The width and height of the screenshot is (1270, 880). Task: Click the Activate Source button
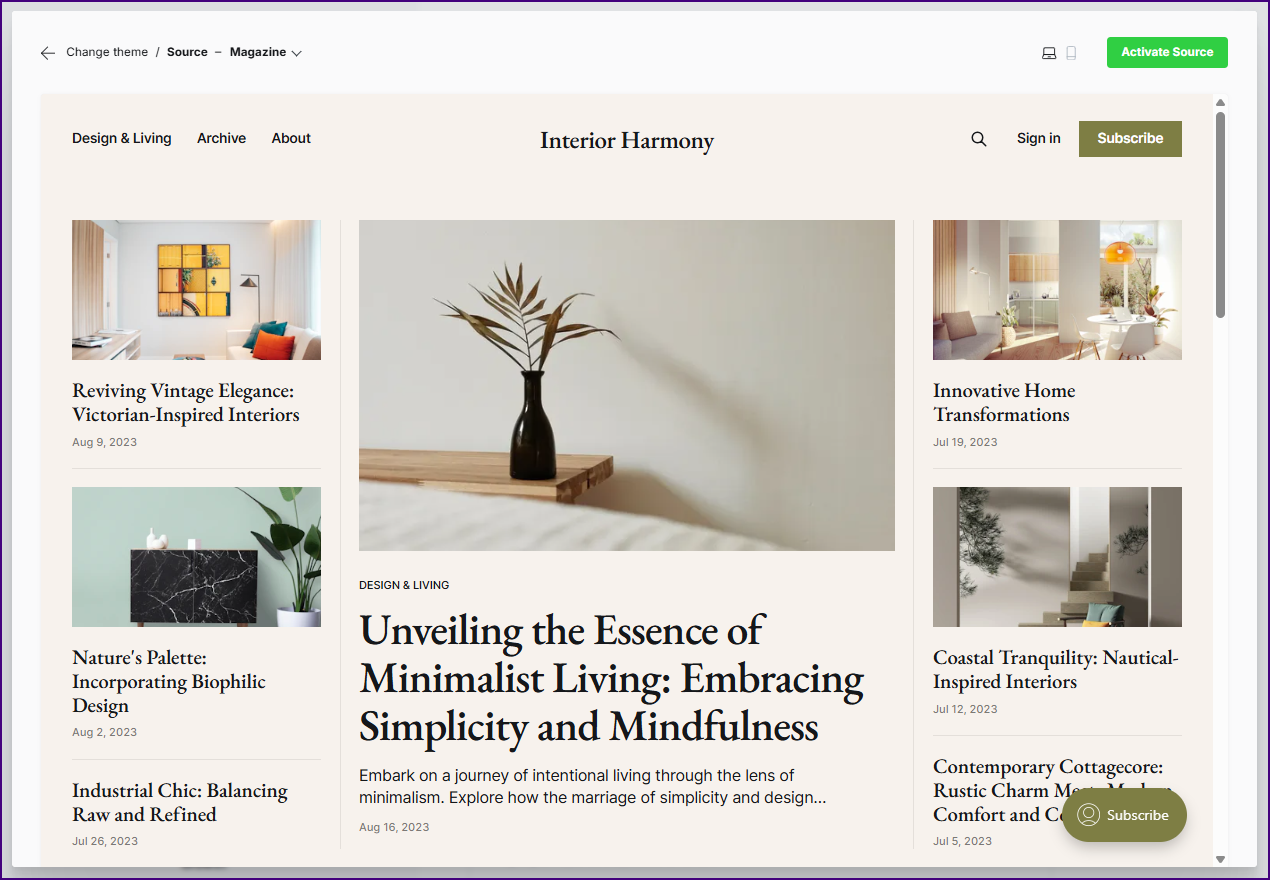[1167, 52]
